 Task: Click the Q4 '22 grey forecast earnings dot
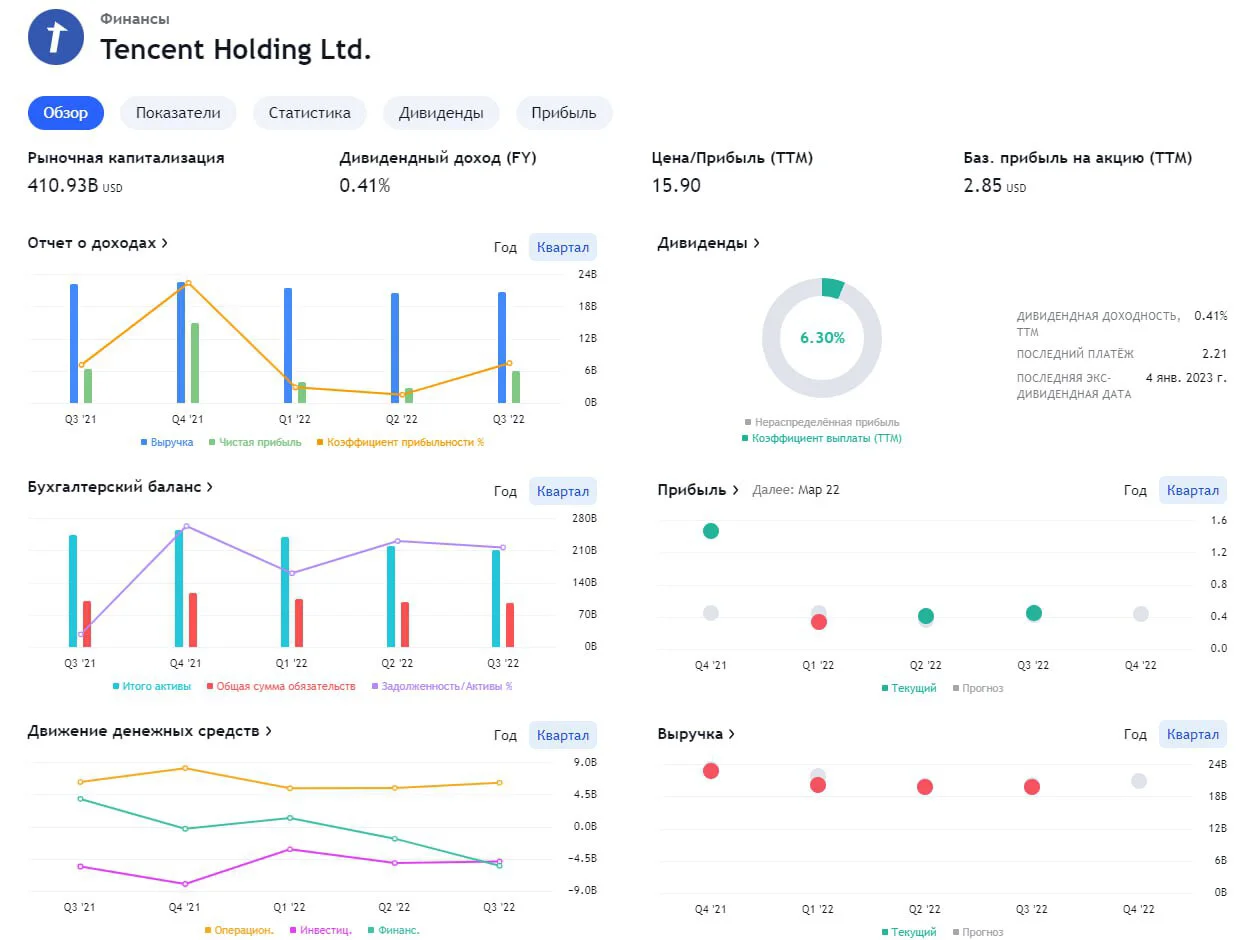pyautogui.click(x=1141, y=614)
